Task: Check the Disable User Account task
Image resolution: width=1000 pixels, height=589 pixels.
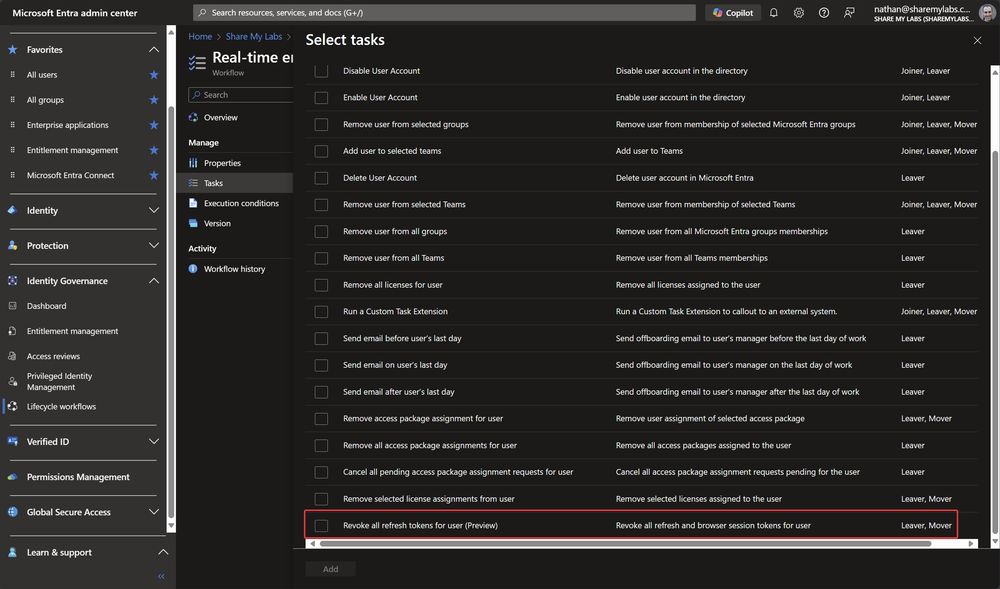Action: [321, 71]
